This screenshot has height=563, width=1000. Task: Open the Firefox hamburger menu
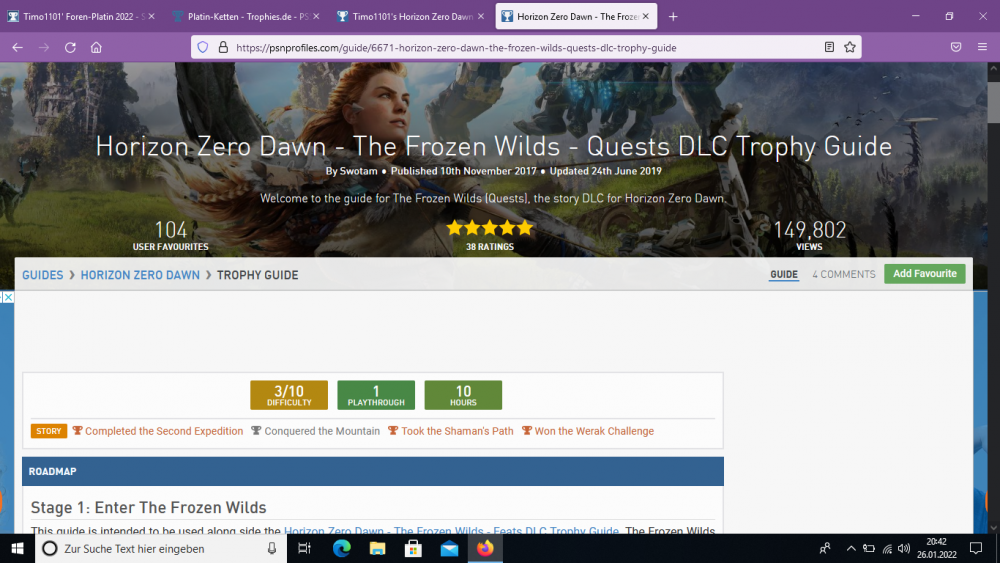click(x=983, y=47)
